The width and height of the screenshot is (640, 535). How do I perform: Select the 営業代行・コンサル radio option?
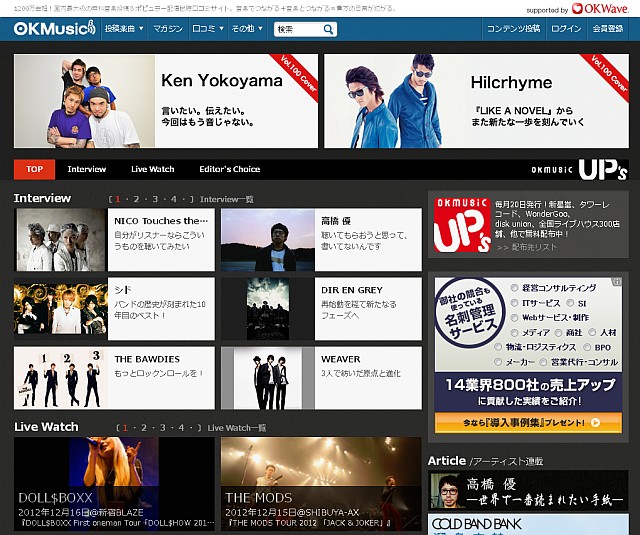click(543, 362)
